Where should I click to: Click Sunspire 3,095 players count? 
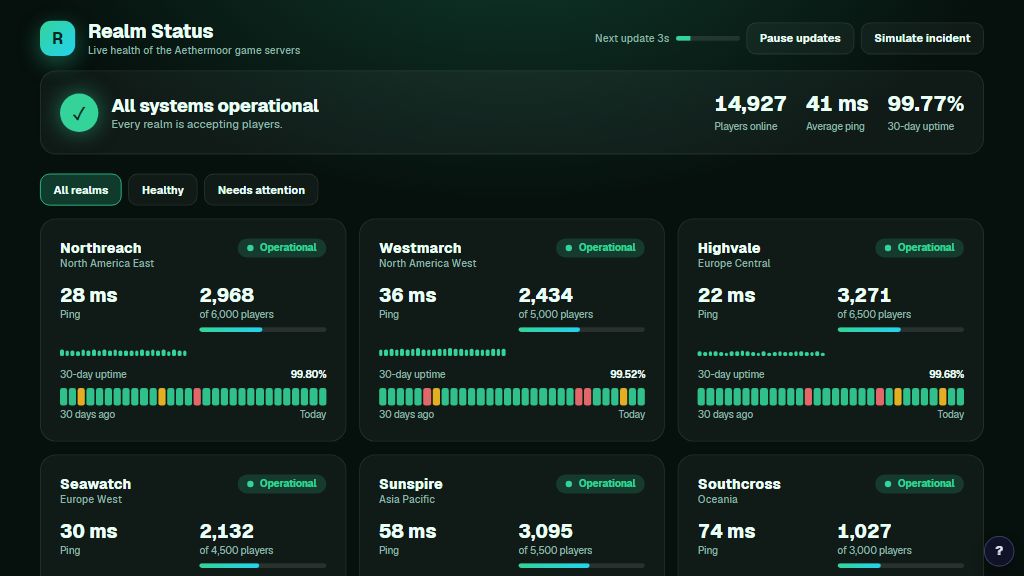click(x=545, y=531)
